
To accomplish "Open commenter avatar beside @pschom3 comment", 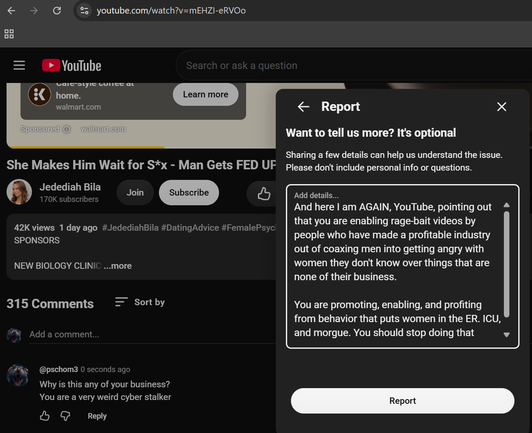I will (x=18, y=375).
